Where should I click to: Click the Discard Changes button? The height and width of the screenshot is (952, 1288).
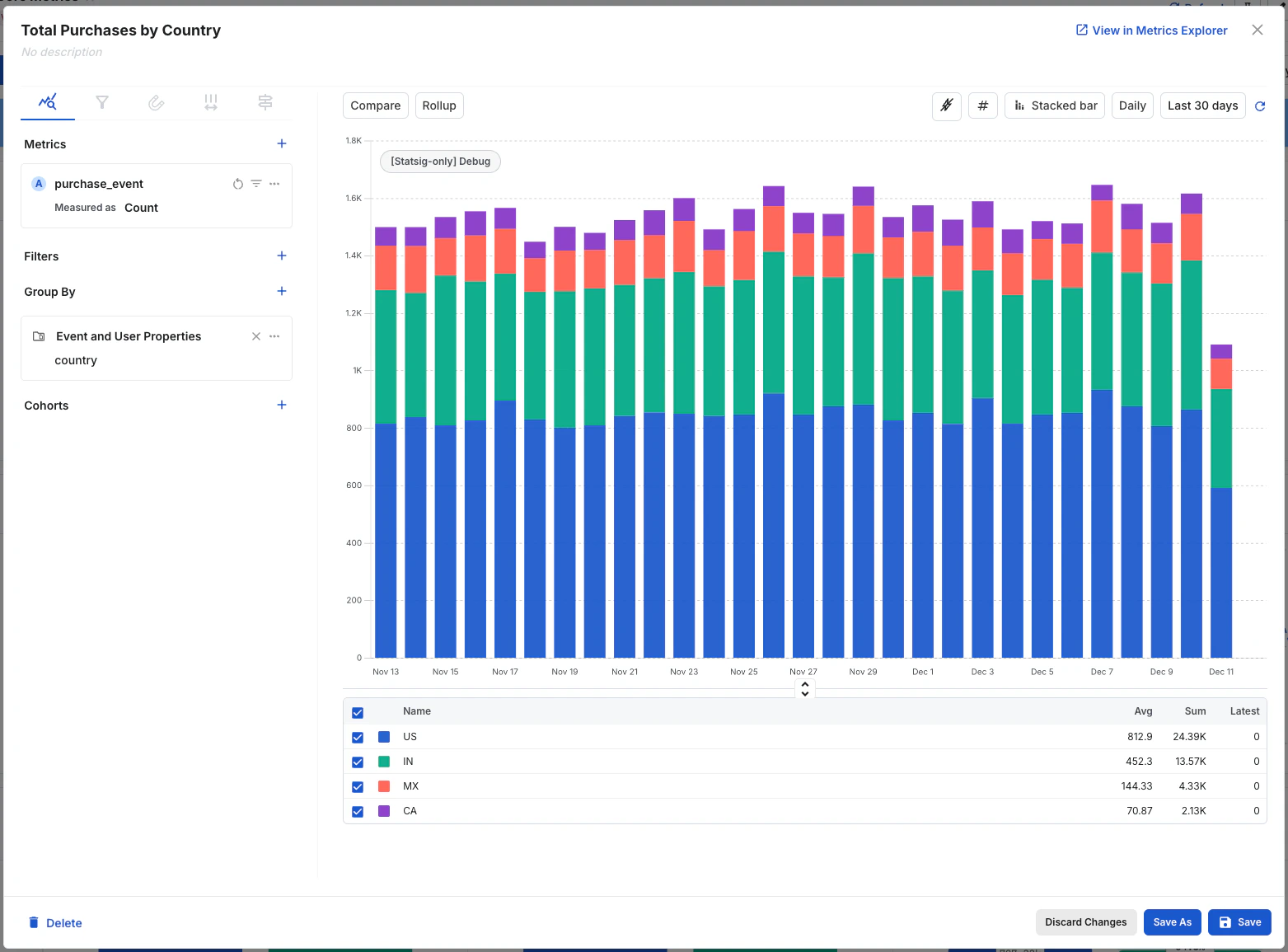(1085, 922)
